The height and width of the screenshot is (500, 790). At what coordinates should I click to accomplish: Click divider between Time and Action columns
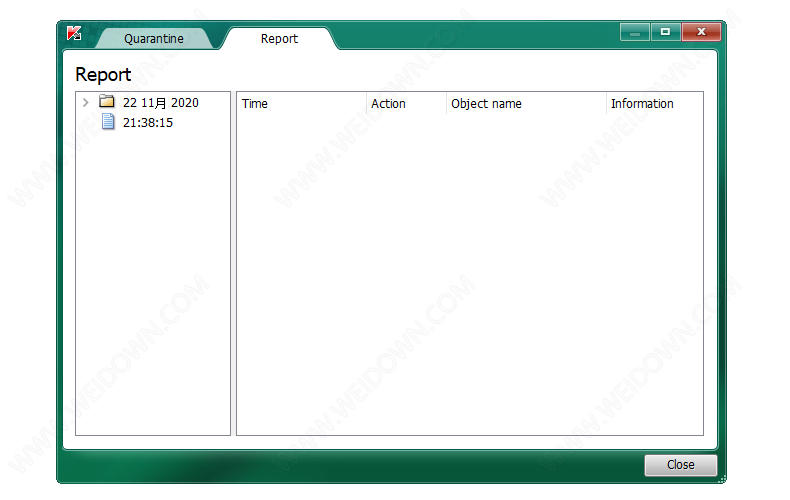[x=366, y=104]
